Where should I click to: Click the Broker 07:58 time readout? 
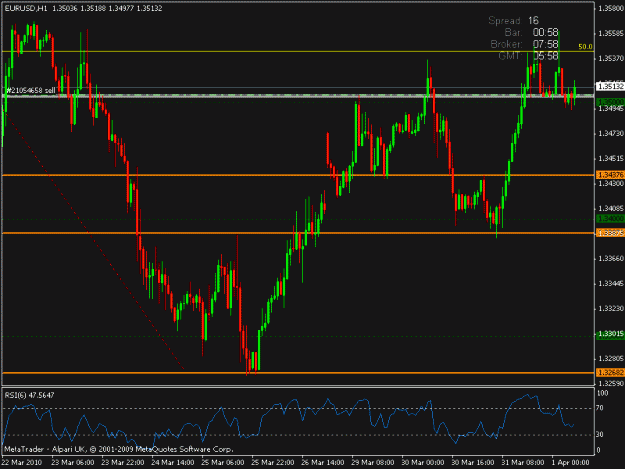point(524,44)
